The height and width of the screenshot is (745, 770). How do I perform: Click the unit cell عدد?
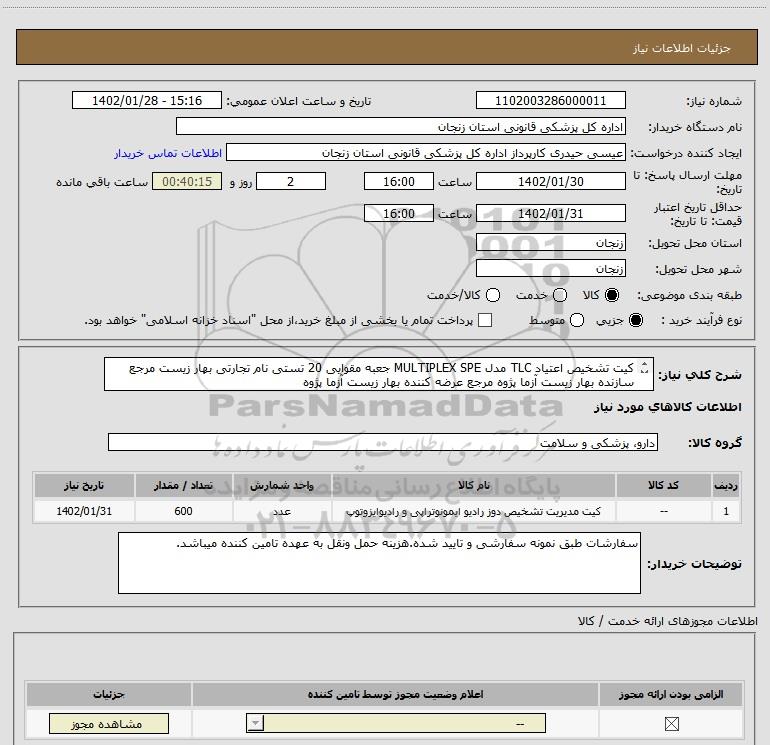tap(282, 511)
